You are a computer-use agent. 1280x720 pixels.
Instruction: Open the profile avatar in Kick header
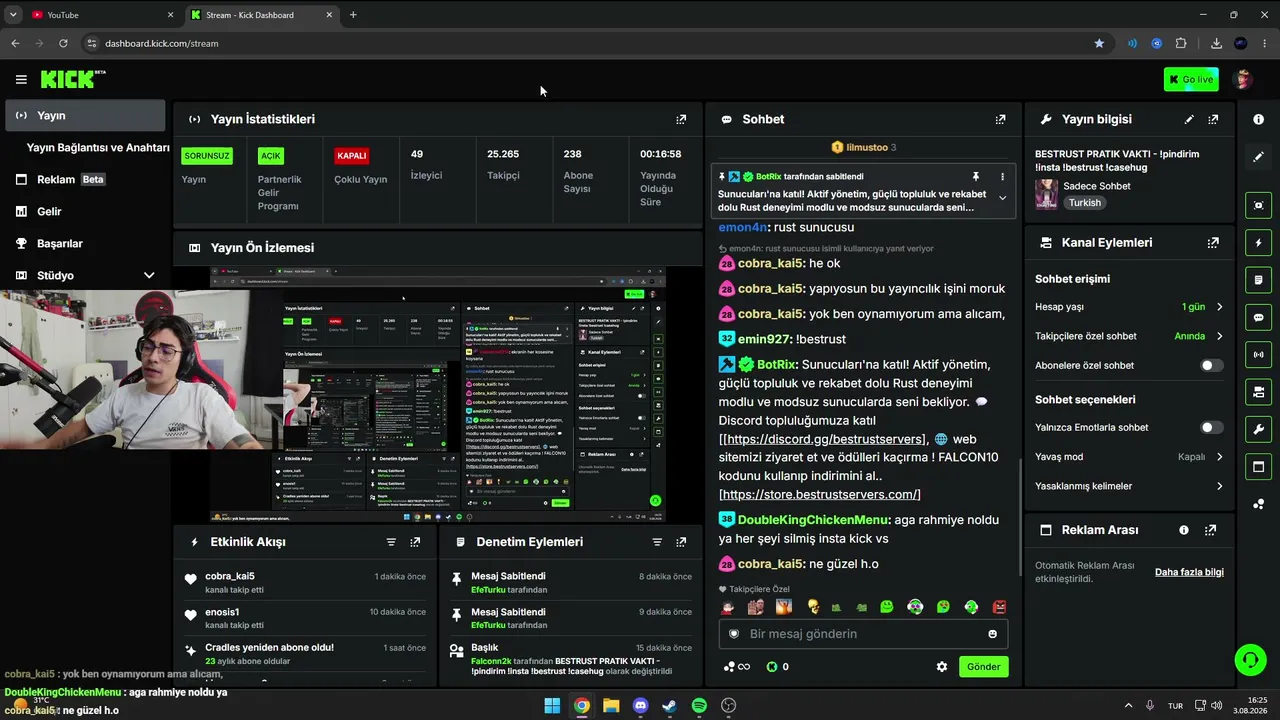pyautogui.click(x=1244, y=80)
